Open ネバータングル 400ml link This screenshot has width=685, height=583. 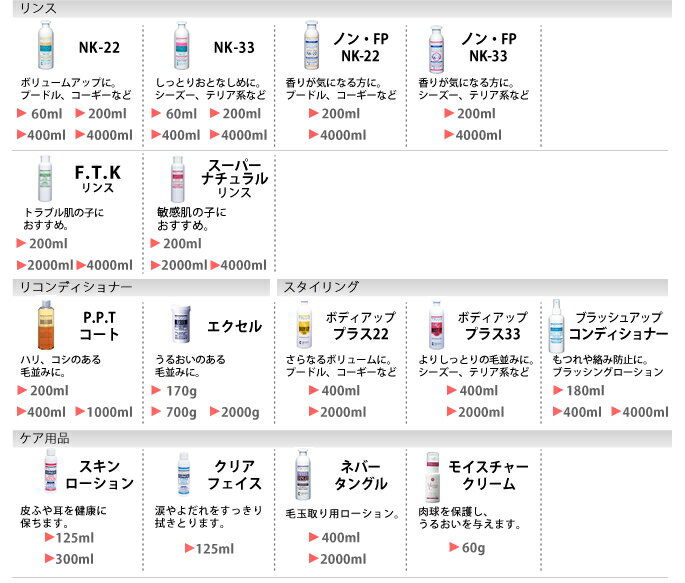(x=341, y=537)
